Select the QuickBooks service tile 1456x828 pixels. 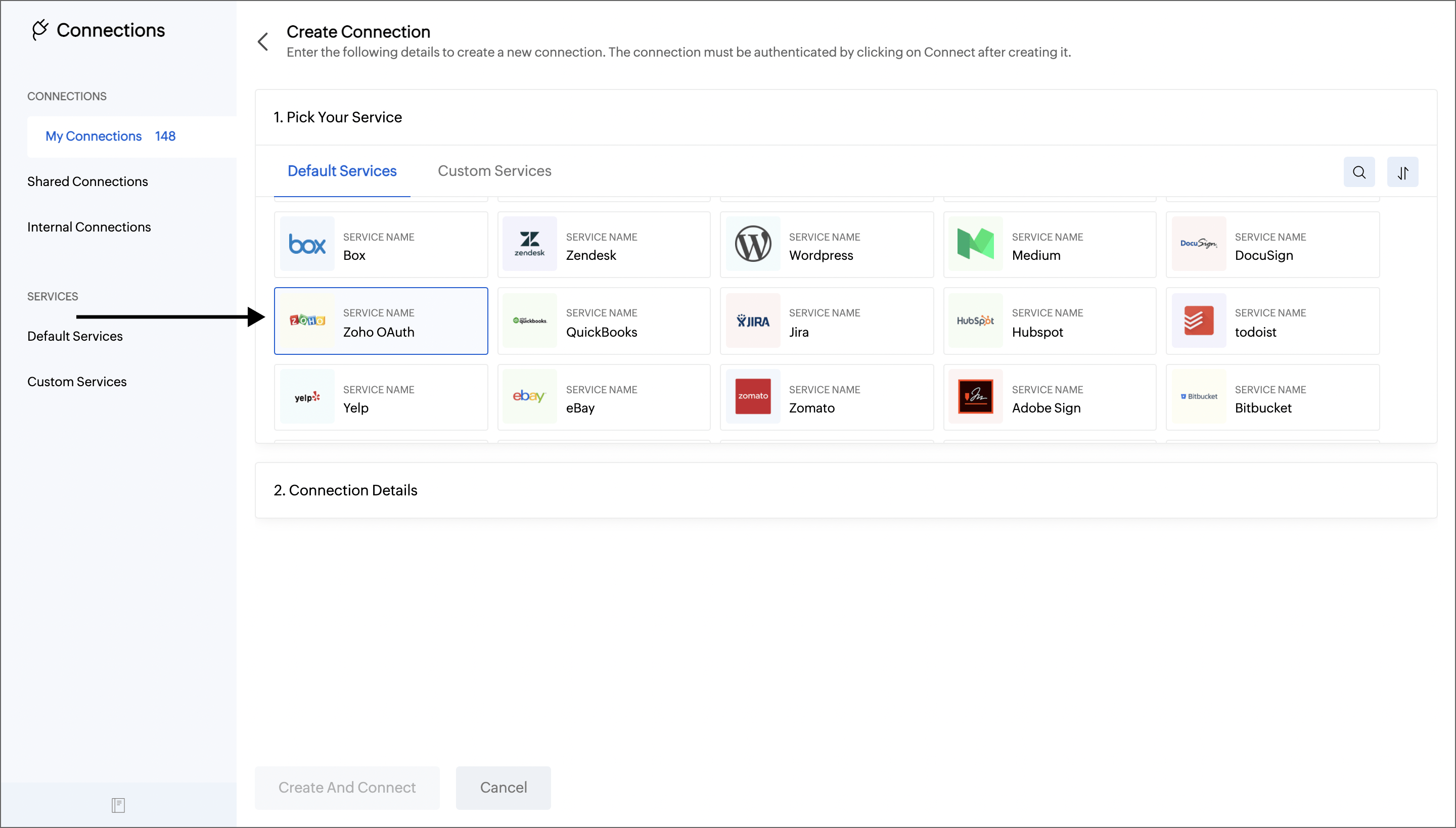point(604,320)
